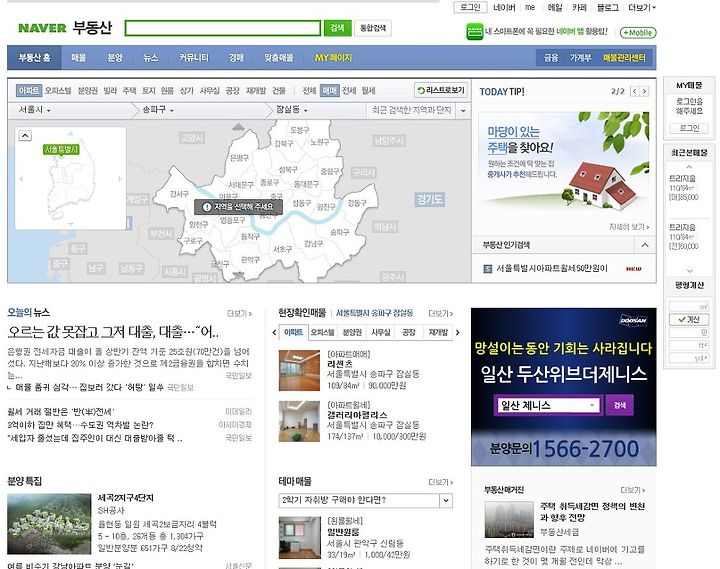Switch to 오피스텔 tab in 현장확인매물
Screen dimensions: 720x569
(322, 332)
